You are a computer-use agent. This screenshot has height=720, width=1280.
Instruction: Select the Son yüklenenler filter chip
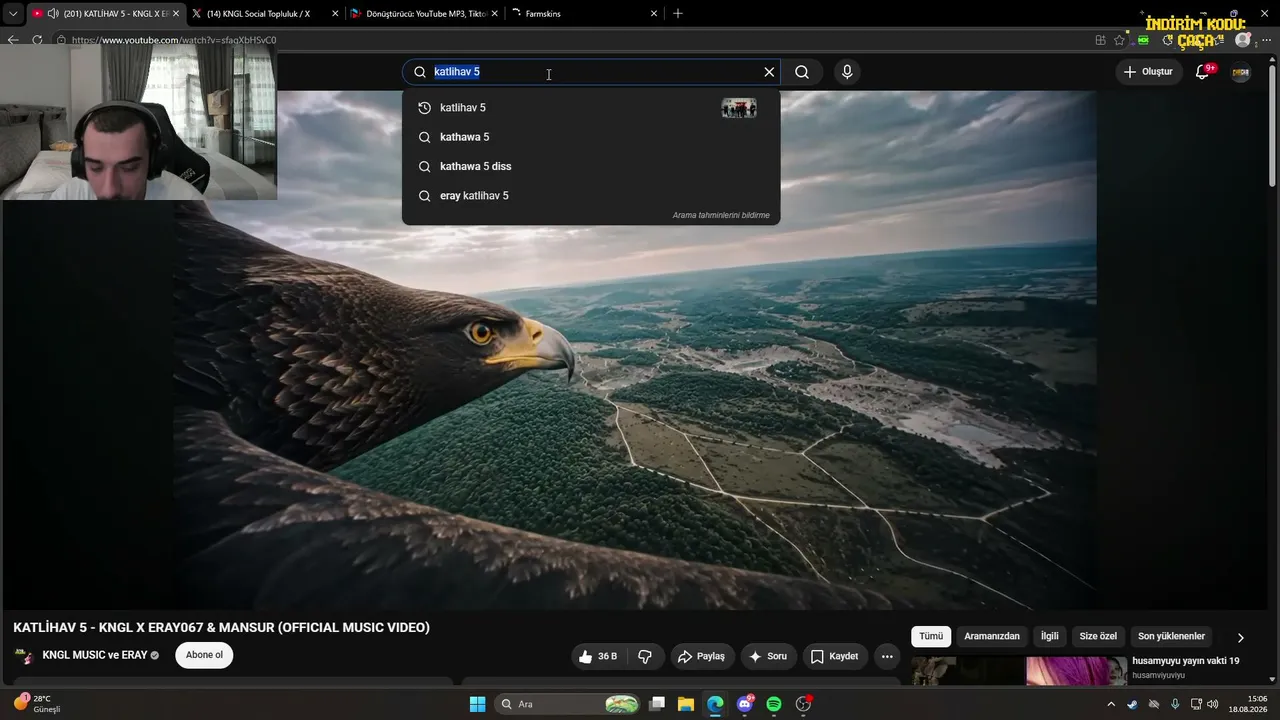pos(1171,636)
